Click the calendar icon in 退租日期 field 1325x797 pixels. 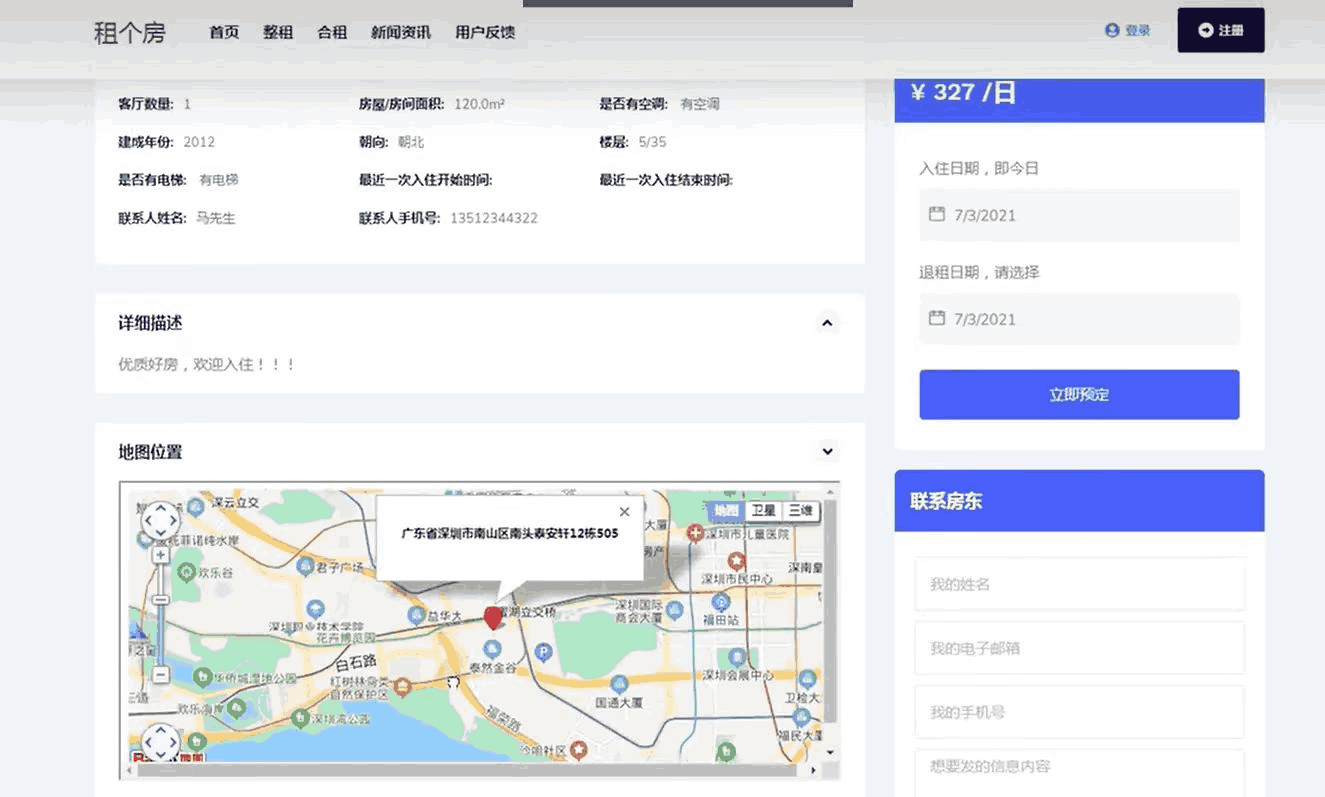(937, 318)
